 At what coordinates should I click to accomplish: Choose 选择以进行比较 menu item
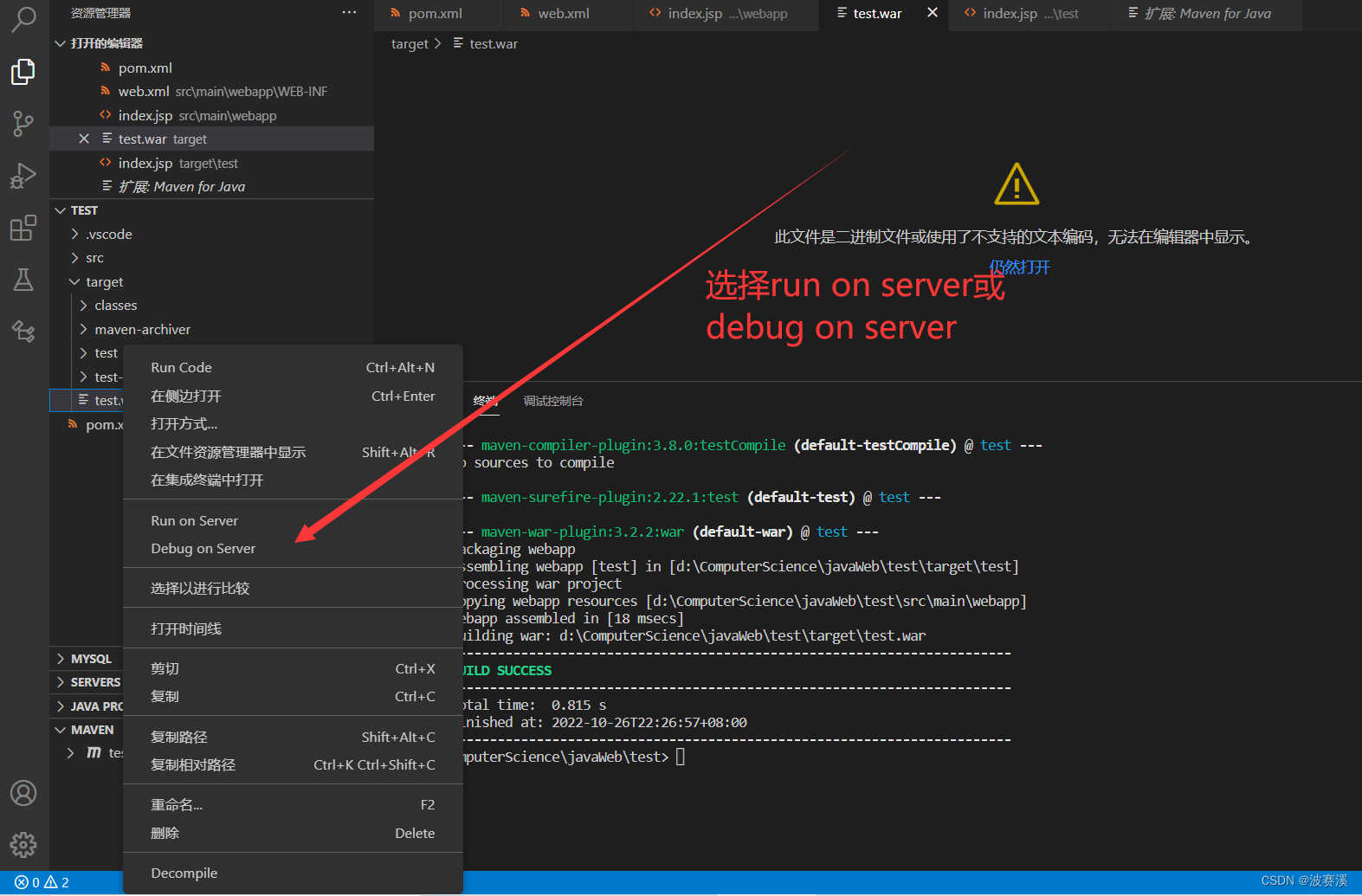(x=293, y=589)
